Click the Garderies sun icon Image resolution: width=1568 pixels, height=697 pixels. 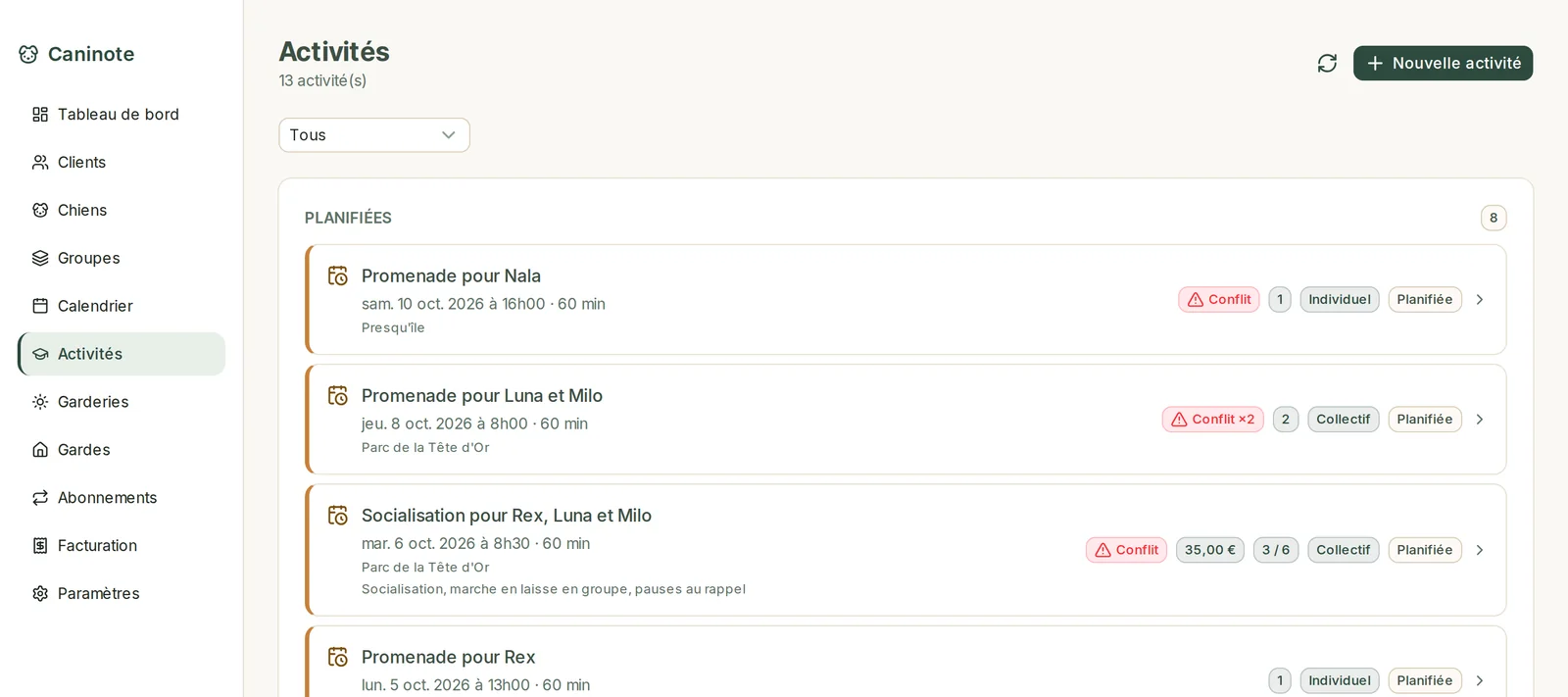[40, 402]
